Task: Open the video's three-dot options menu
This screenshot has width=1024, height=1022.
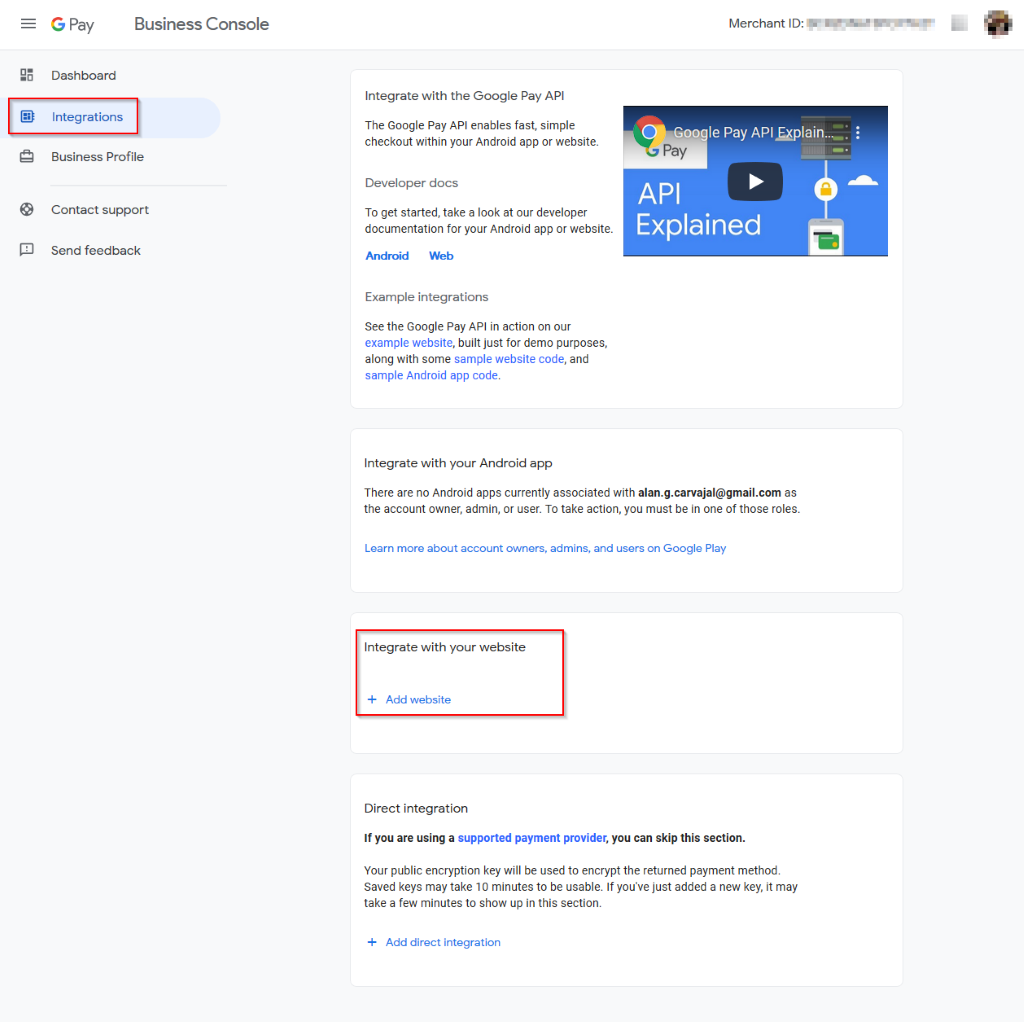Action: coord(858,133)
